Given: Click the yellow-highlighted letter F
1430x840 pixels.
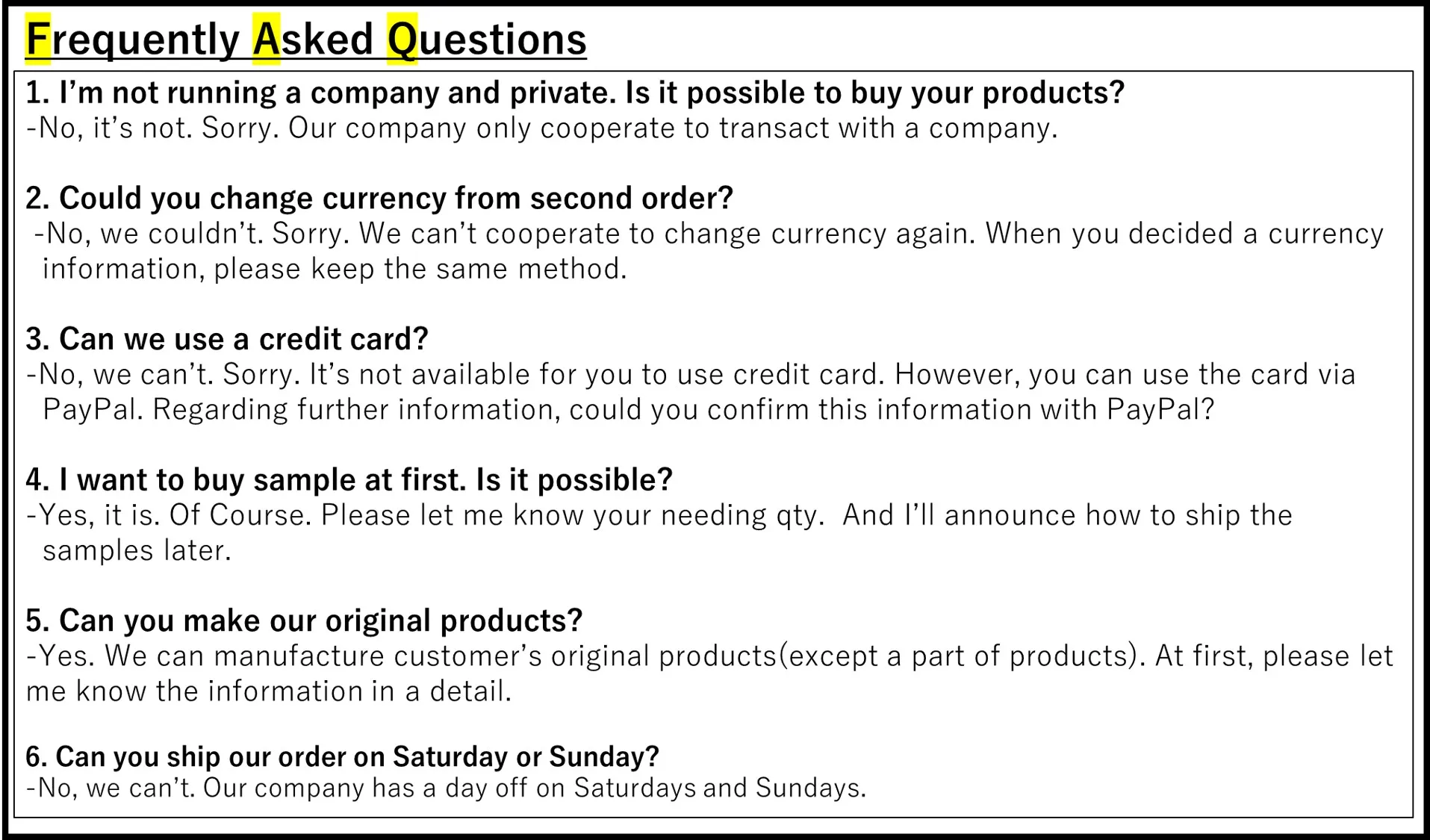Looking at the screenshot, I should pos(37,39).
